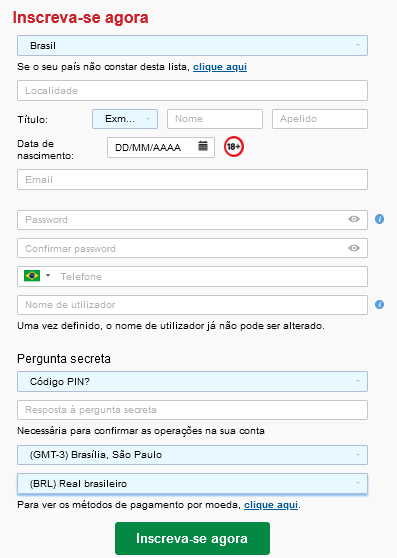Image resolution: width=397 pixels, height=558 pixels.
Task: Toggle visibility eye in Password field
Action: 354,219
